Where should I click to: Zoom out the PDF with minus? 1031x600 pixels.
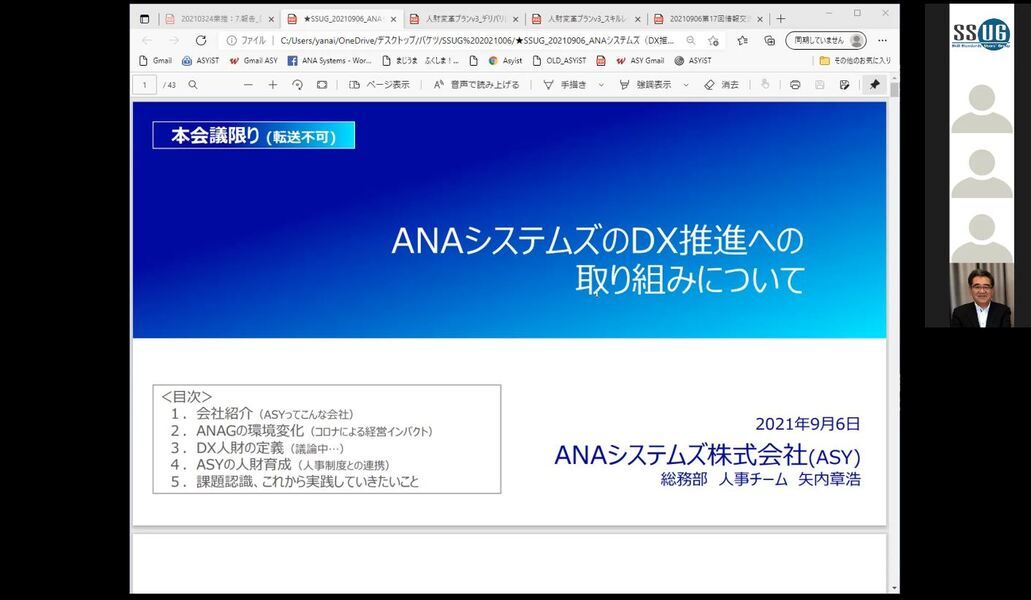pyautogui.click(x=248, y=85)
